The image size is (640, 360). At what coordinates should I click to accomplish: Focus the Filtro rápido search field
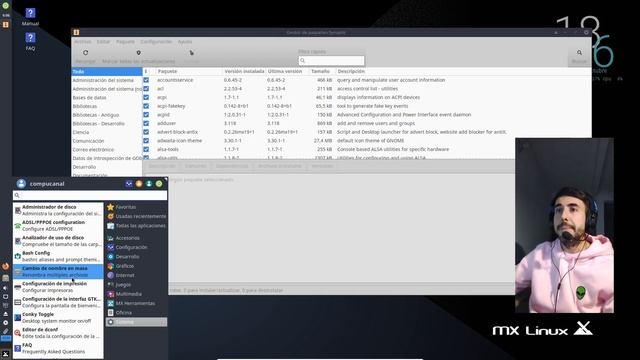coord(331,60)
